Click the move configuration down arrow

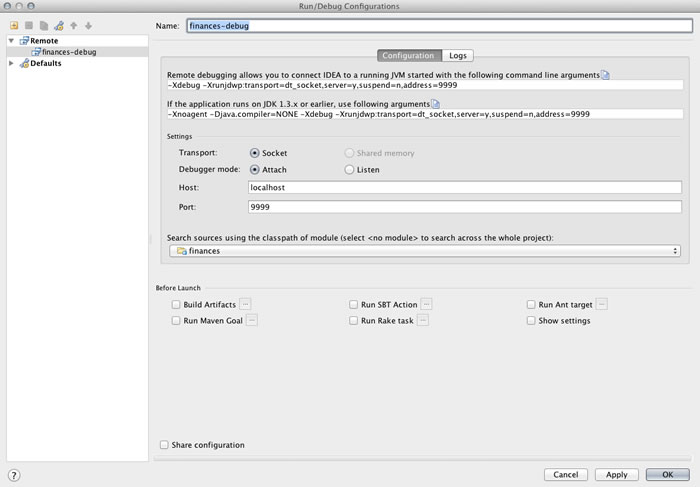[89, 25]
